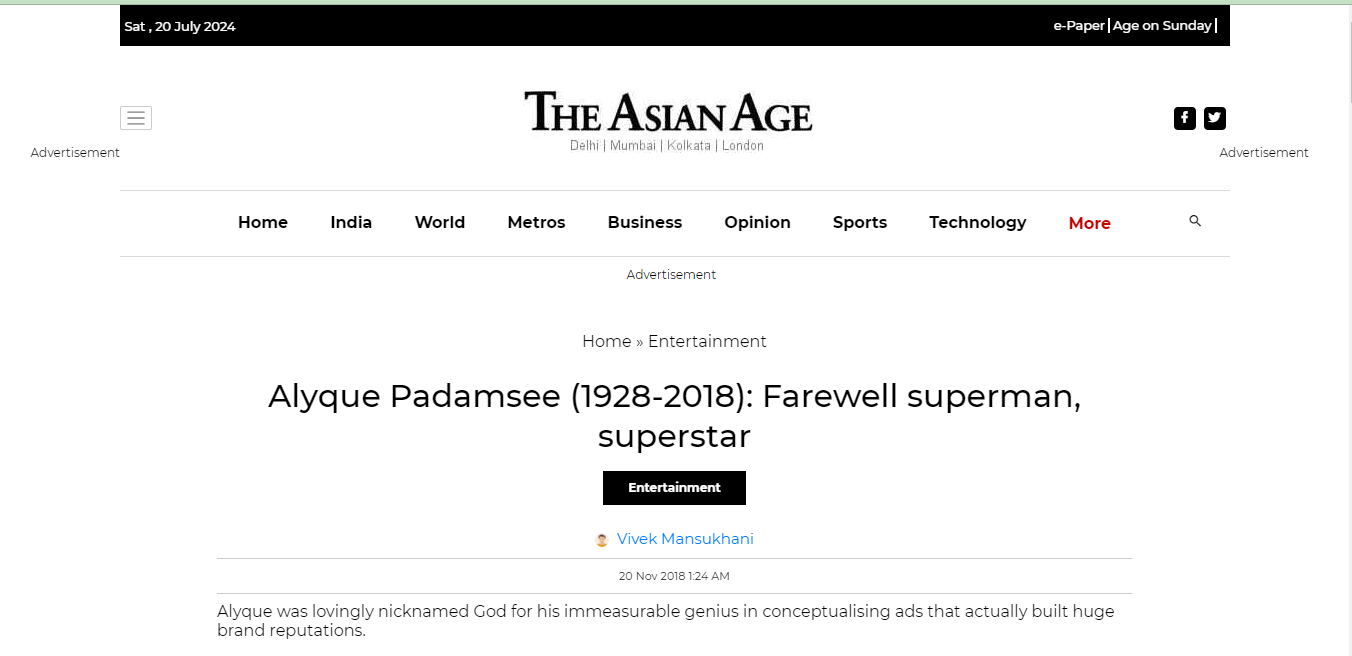This screenshot has width=1352, height=656.
Task: Click the search magnifier icon
Action: (x=1195, y=221)
